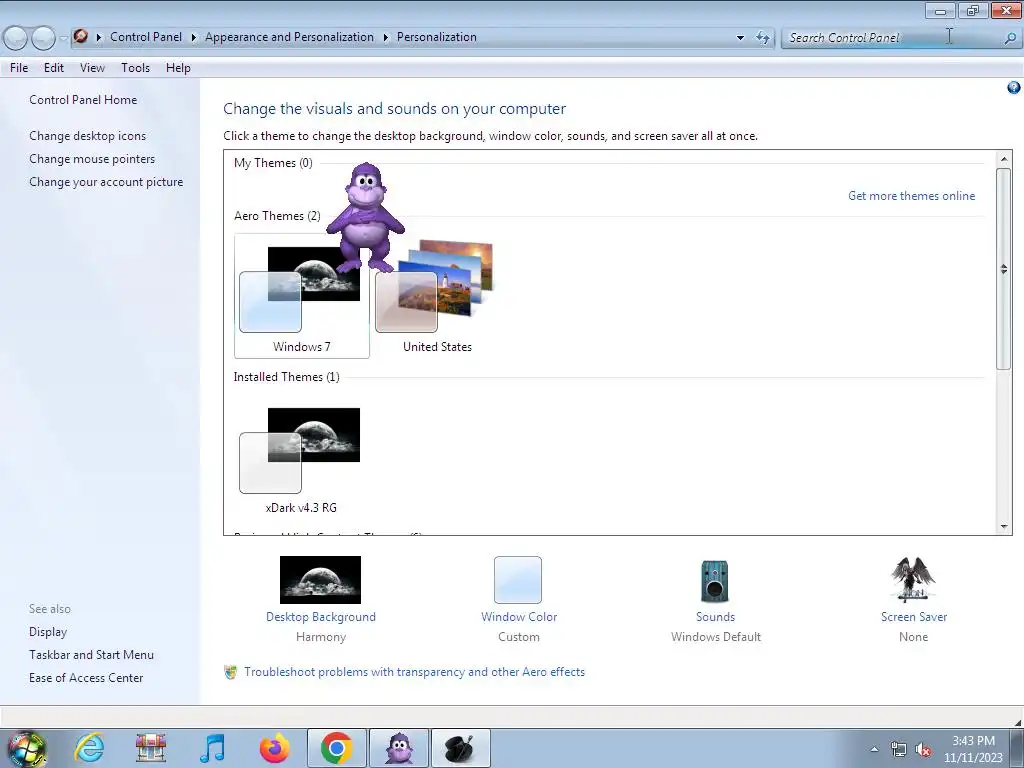This screenshot has height=768, width=1024.
Task: Click the Sounds speaker icon
Action: pyautogui.click(x=714, y=581)
